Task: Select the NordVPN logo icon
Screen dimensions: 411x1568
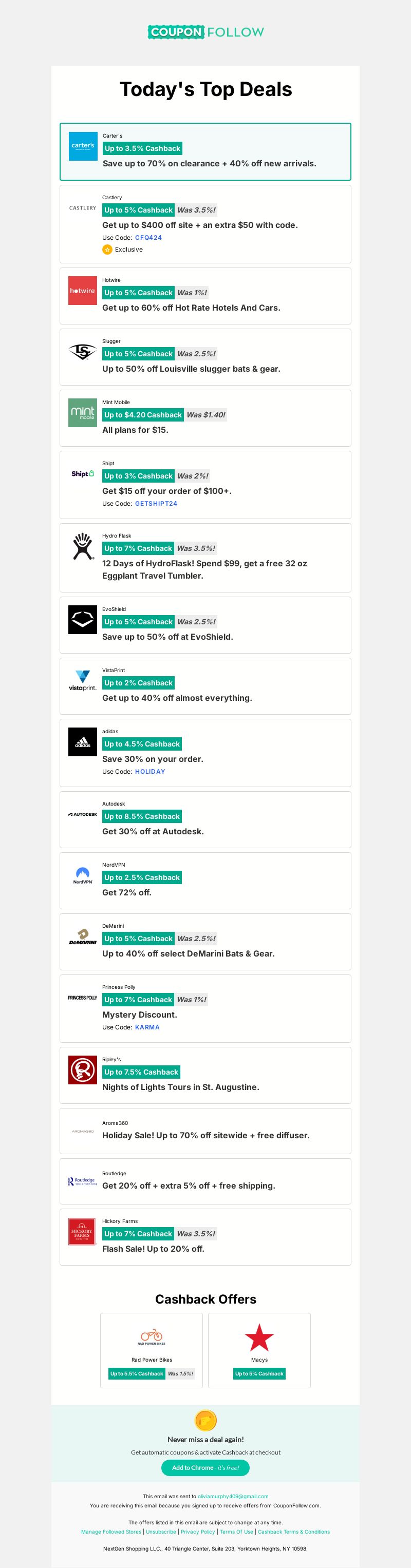Action: (x=83, y=875)
